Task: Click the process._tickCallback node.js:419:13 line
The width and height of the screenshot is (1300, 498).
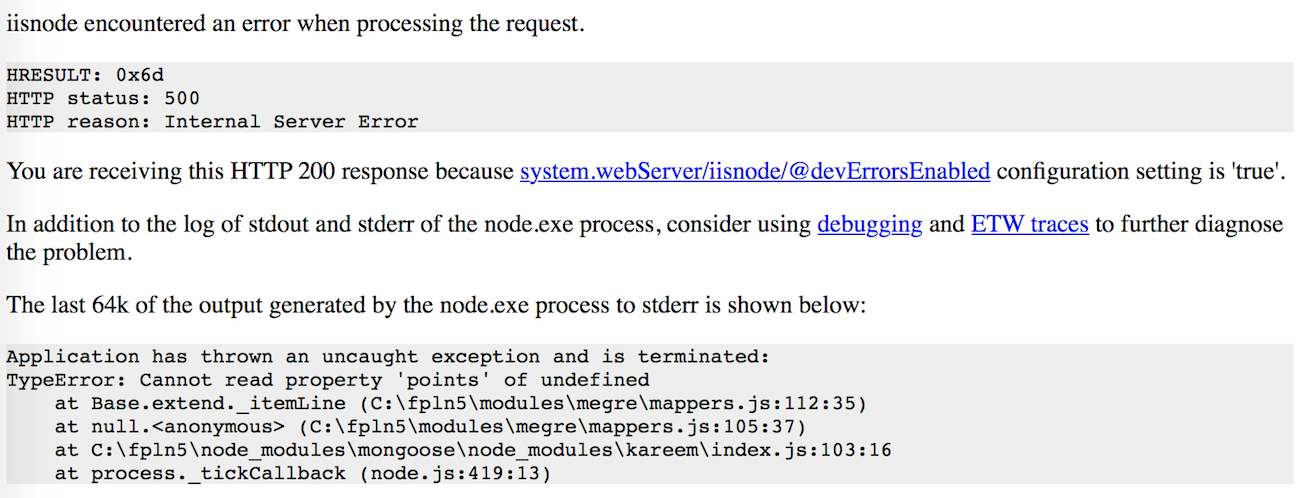Action: point(303,473)
